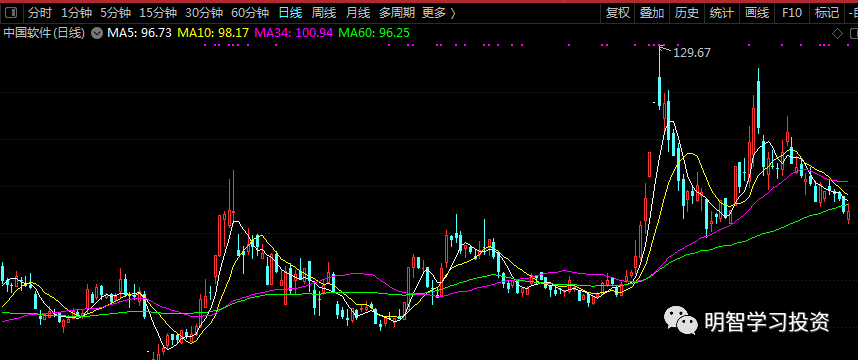Select the 1分钟 period
The image size is (858, 360).
click(76, 13)
